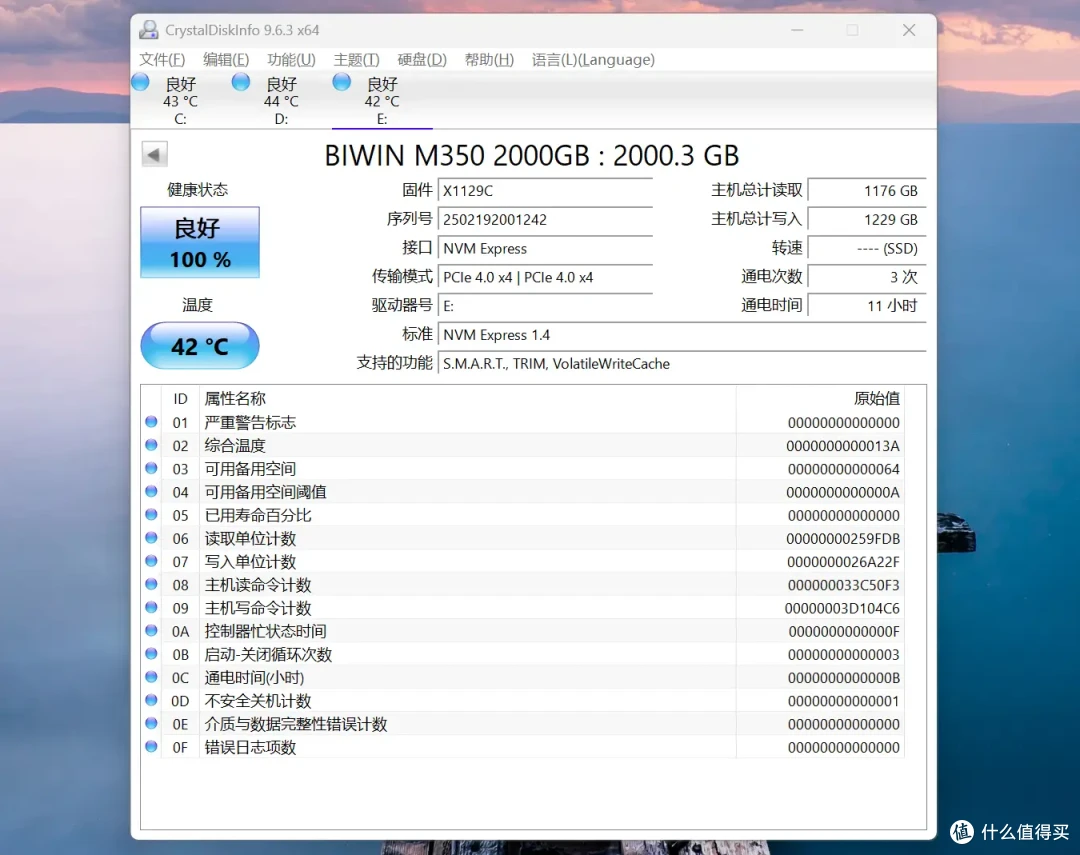Click raw value 0000000026A22F
Viewport: 1080px width, 855px height.
tap(843, 562)
